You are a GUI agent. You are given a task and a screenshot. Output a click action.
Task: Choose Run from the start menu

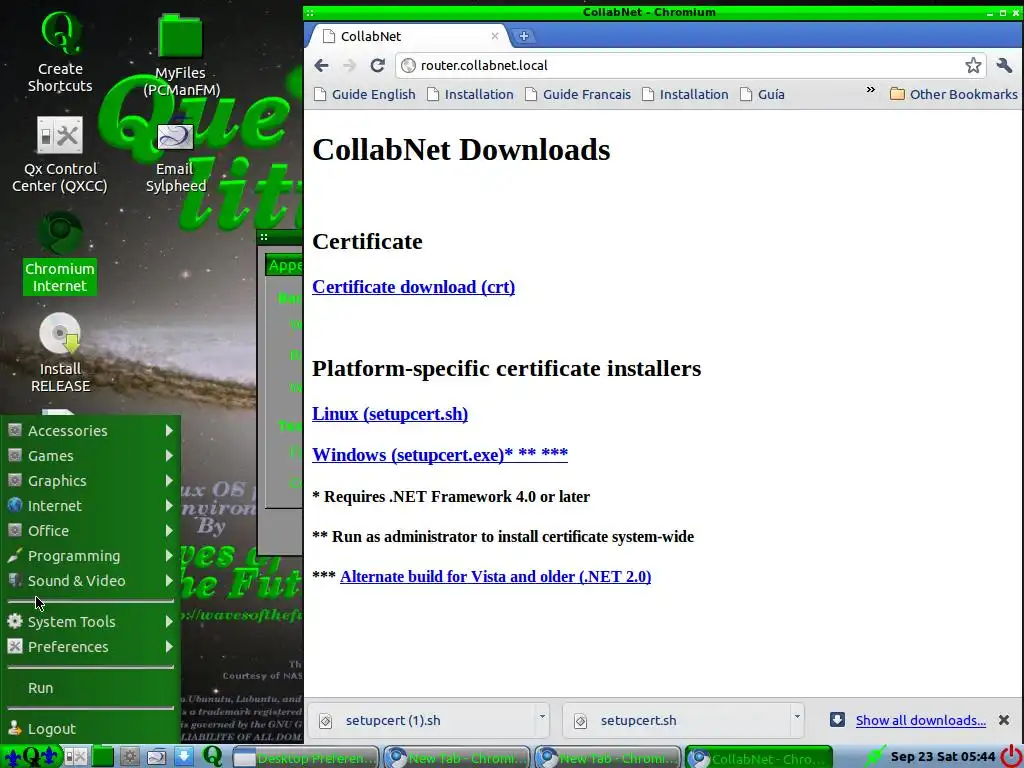click(x=90, y=688)
